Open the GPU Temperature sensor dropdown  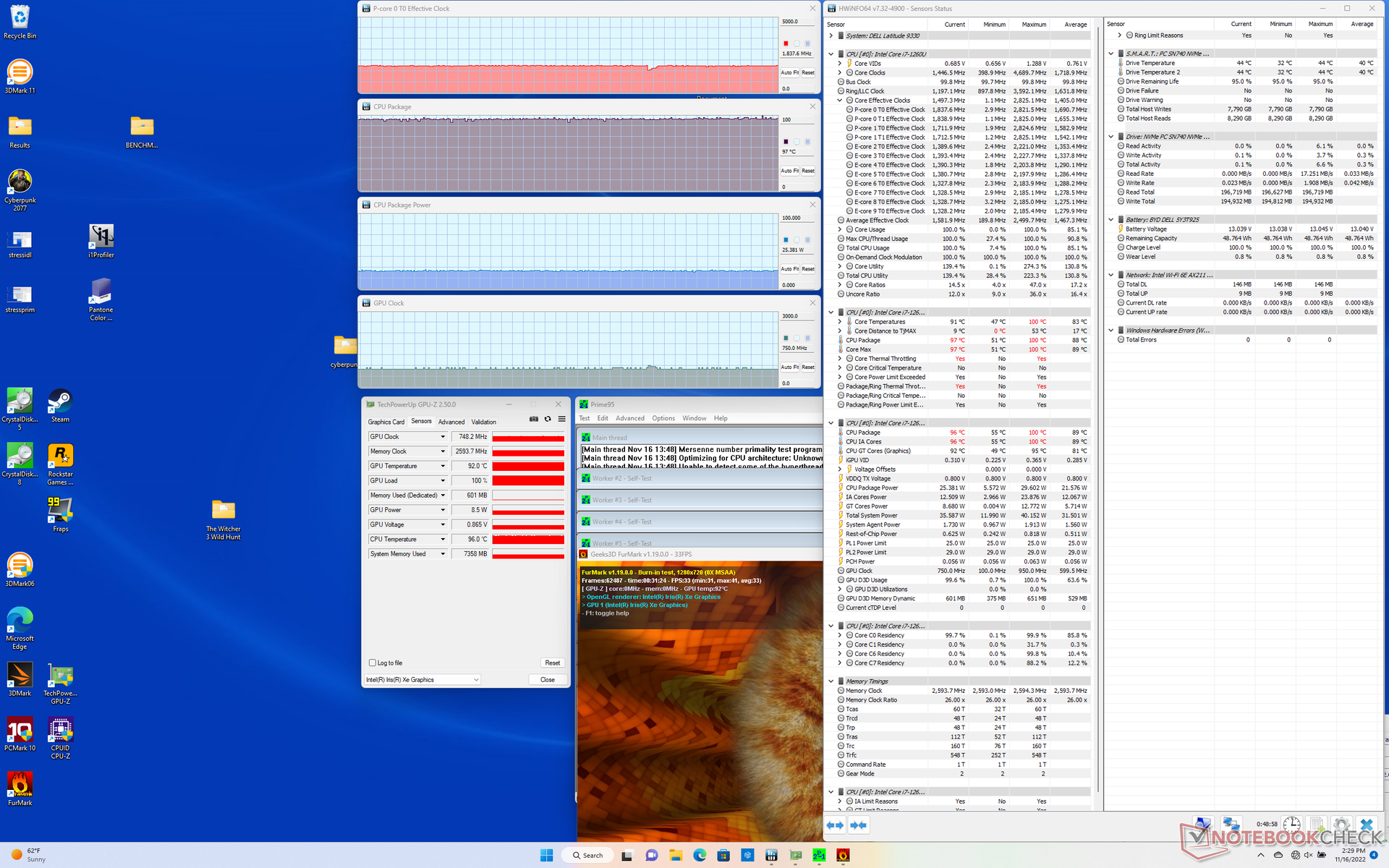click(x=443, y=466)
